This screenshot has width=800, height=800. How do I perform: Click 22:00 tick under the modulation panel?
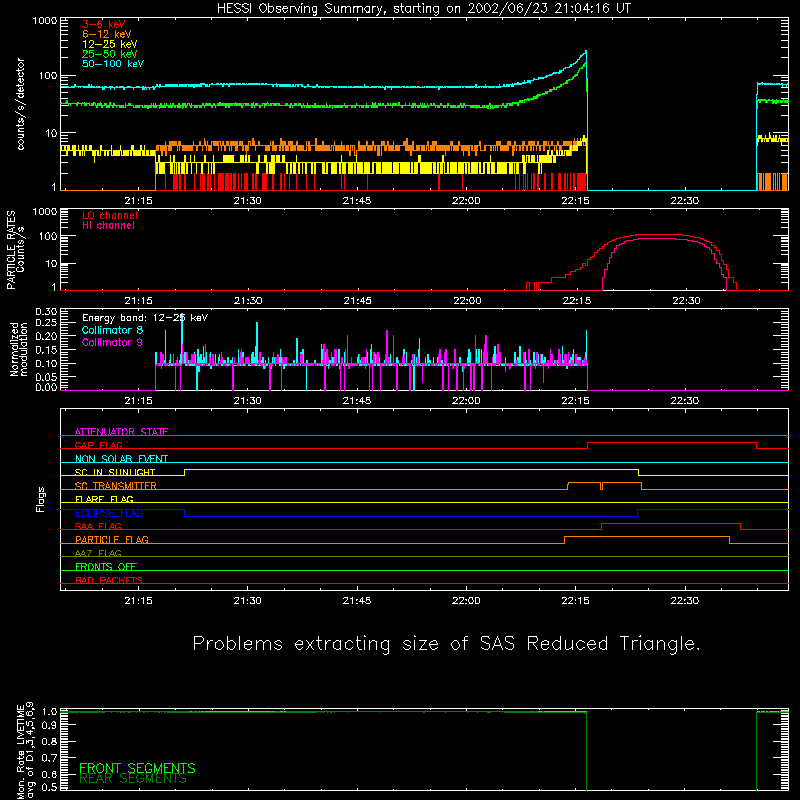click(x=466, y=401)
